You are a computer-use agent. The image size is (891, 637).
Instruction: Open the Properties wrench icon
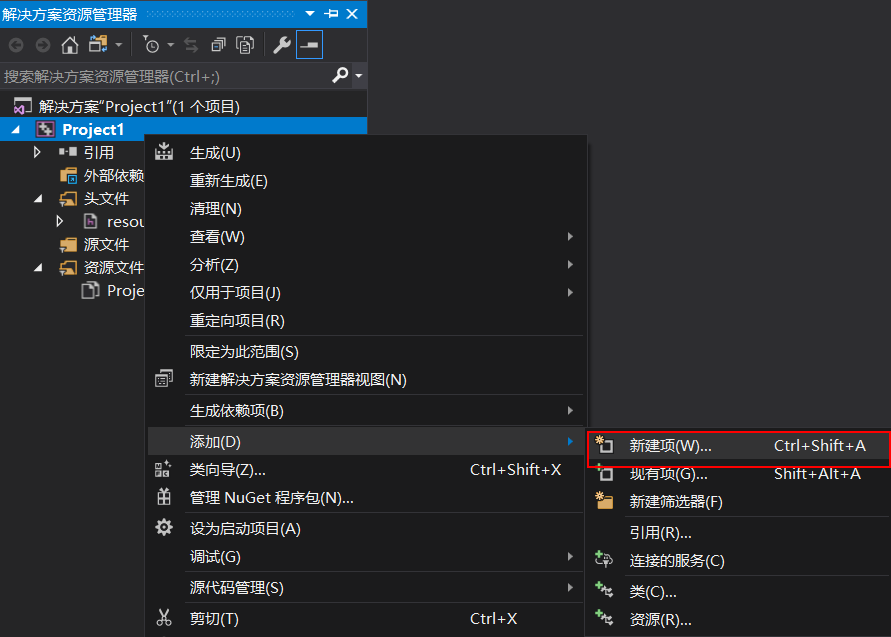(281, 45)
